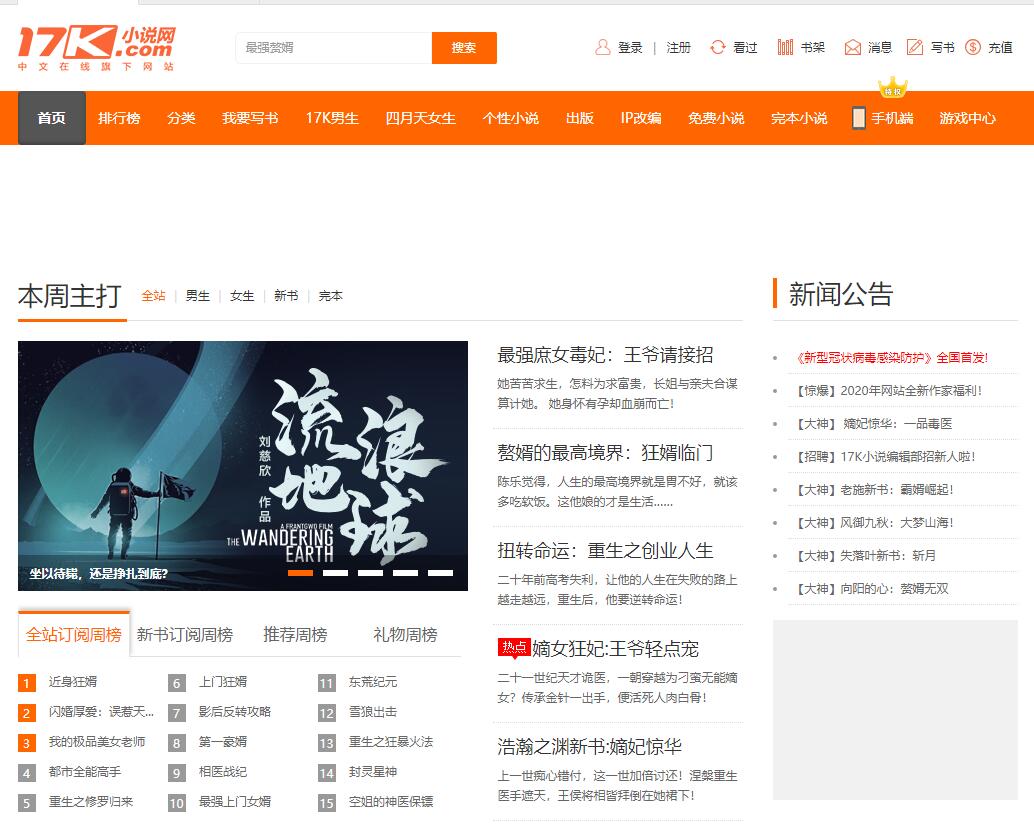Select first orange carousel indicator
Viewport: 1034px width, 829px height.
(x=301, y=572)
